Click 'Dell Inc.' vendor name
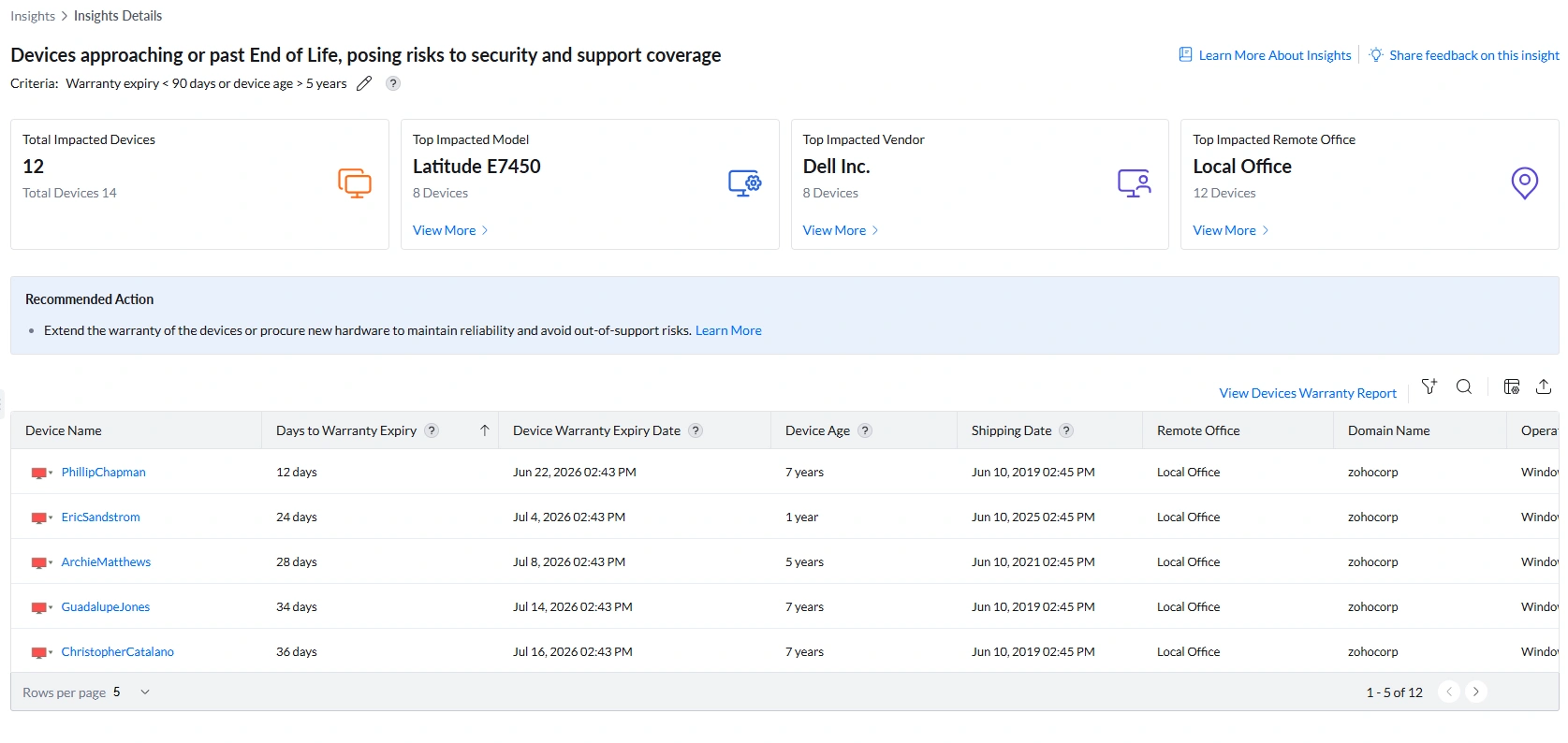 pos(836,167)
